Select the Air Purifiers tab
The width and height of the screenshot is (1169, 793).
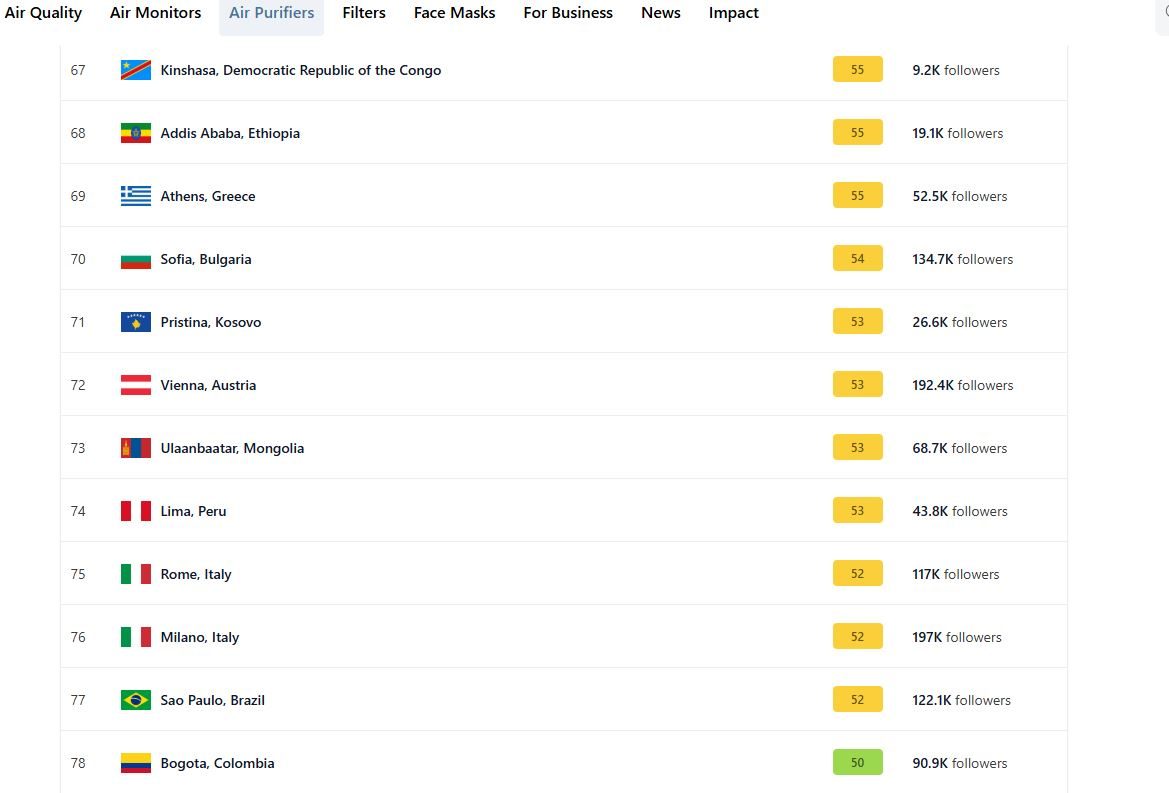pos(271,13)
